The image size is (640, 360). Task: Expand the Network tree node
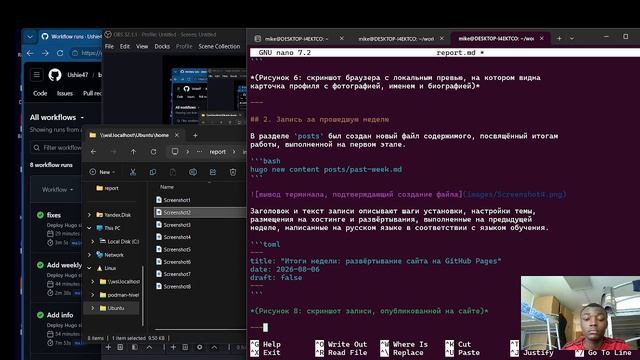tap(89, 255)
